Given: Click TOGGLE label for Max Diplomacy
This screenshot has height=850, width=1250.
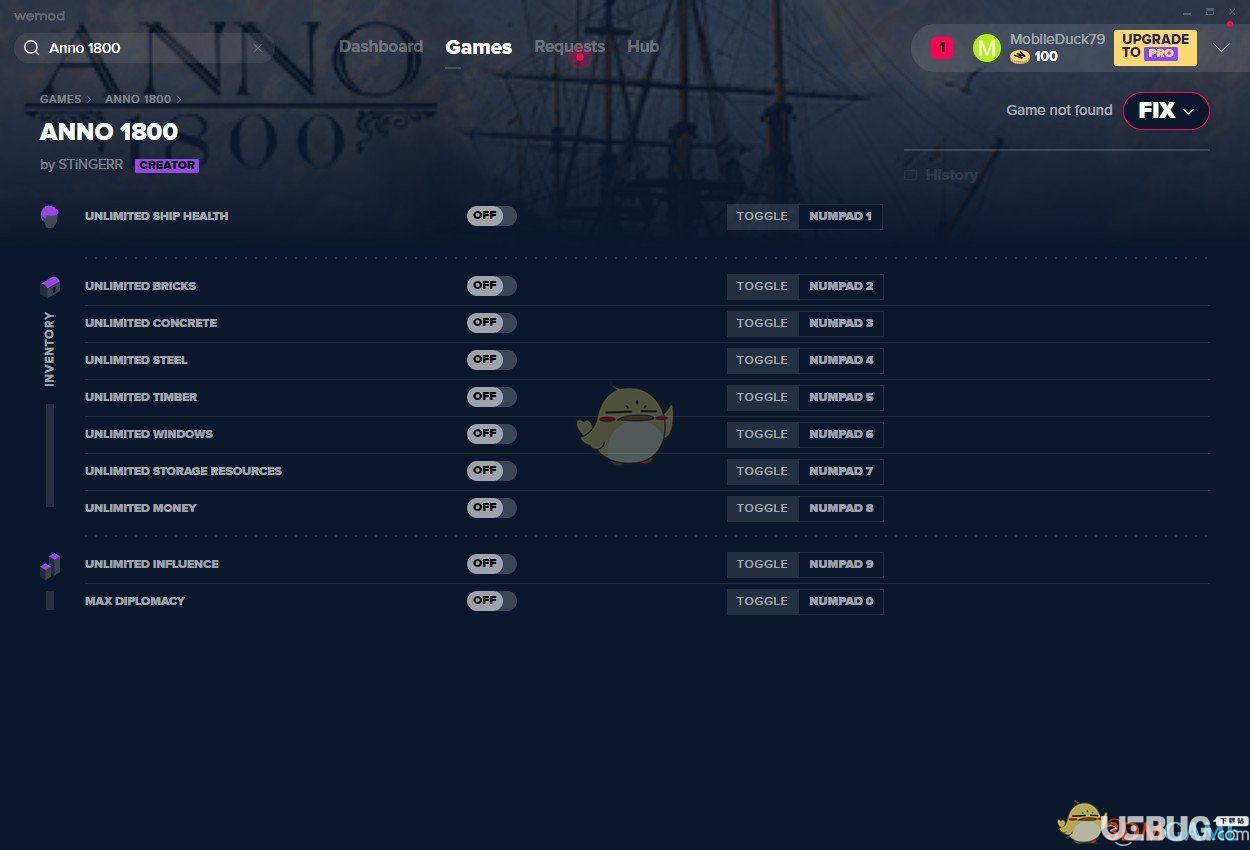Looking at the screenshot, I should pos(762,601).
